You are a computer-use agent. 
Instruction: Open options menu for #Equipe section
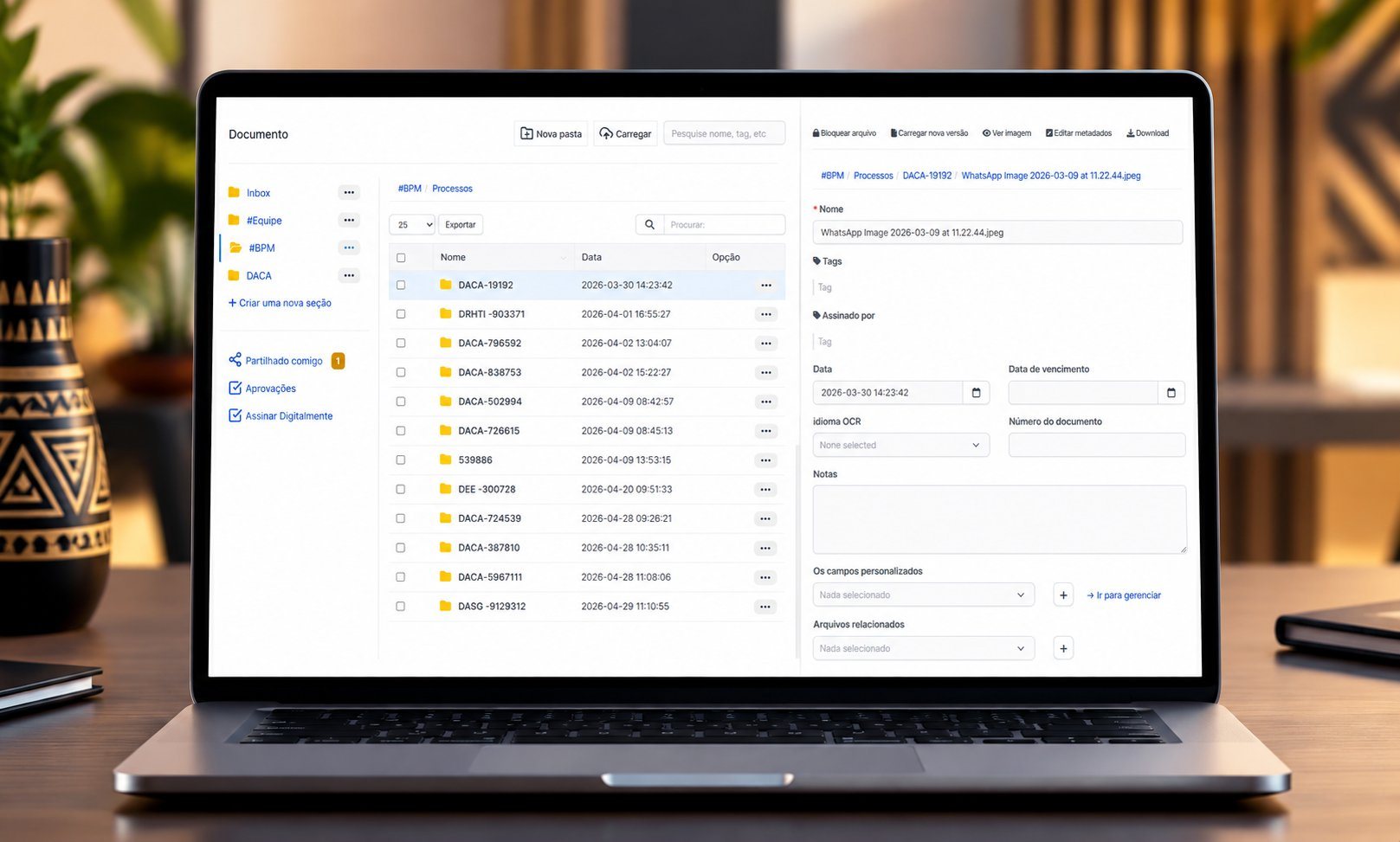click(349, 221)
